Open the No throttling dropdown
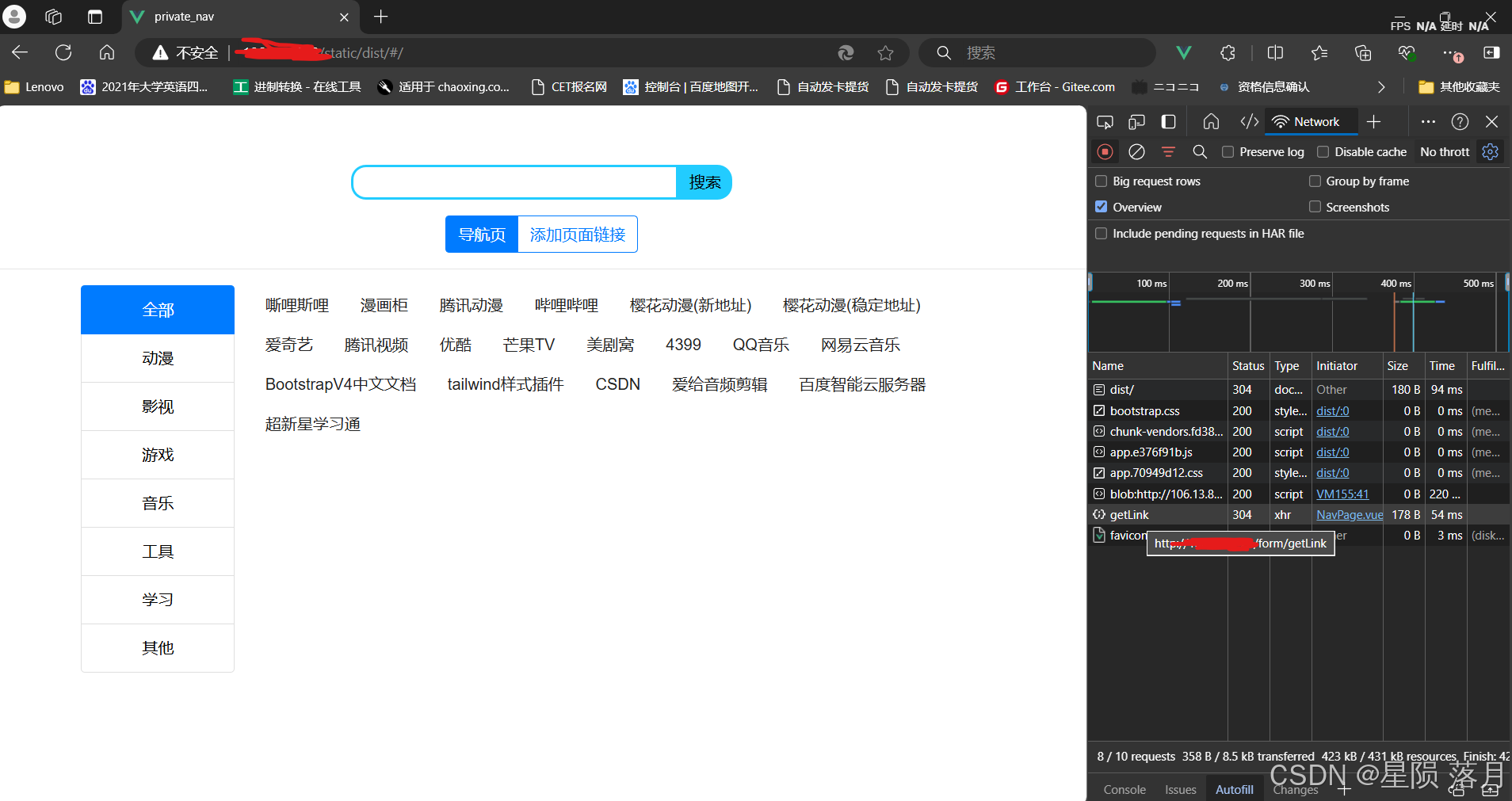Image resolution: width=1512 pixels, height=801 pixels. (1444, 151)
